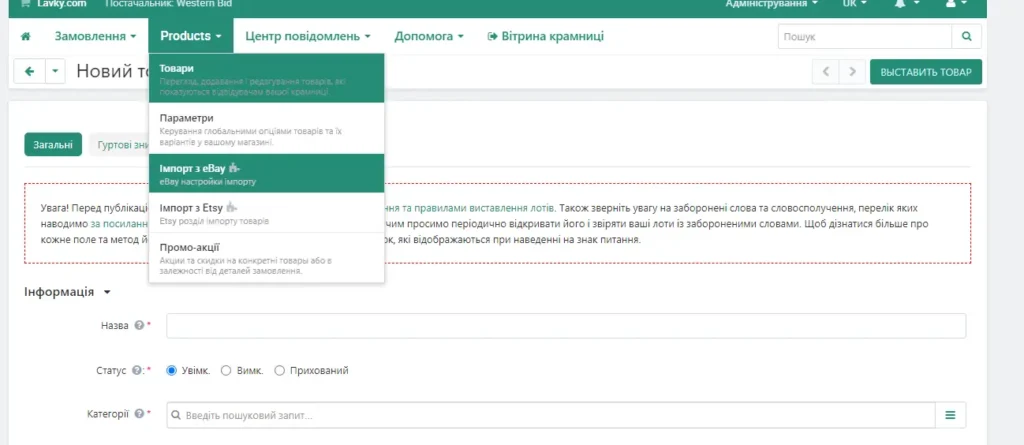Click help question mark next to Назва
Image resolution: width=1024 pixels, height=445 pixels.
click(x=138, y=325)
